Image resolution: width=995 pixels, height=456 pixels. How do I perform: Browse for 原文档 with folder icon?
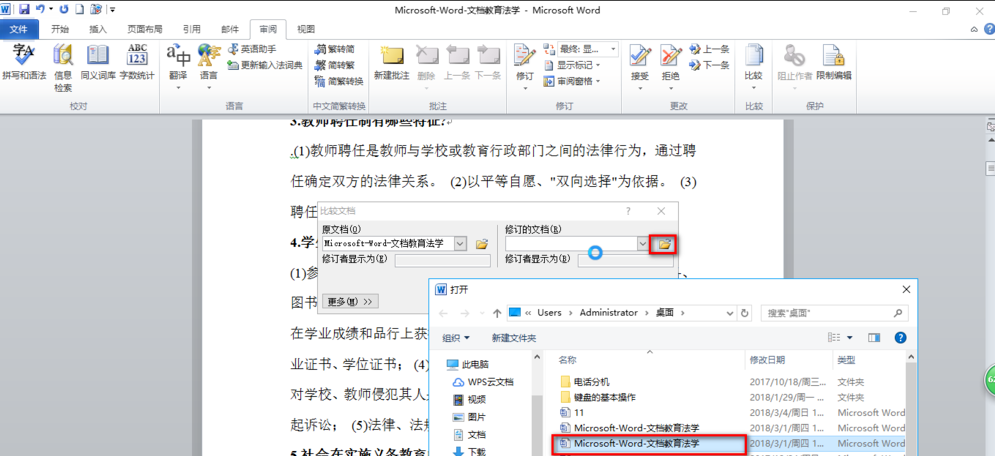(482, 244)
